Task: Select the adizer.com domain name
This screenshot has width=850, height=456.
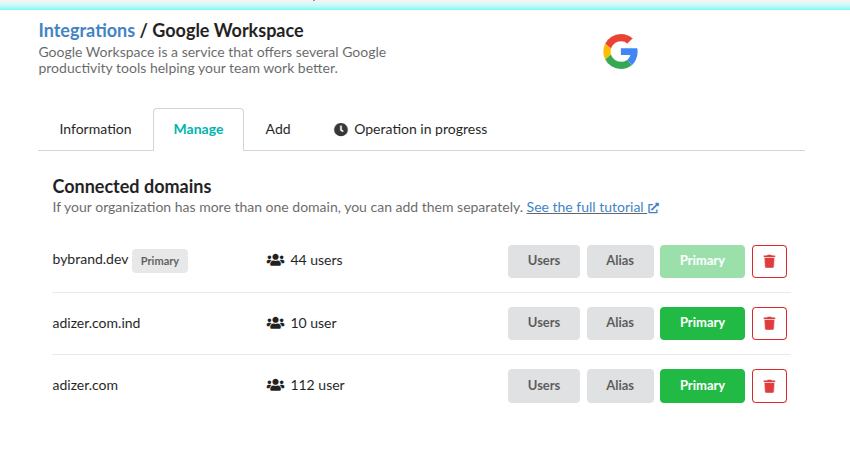Action: point(85,386)
